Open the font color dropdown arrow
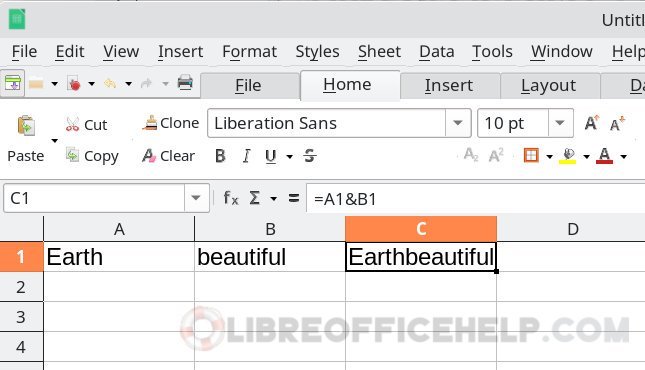 coord(624,156)
